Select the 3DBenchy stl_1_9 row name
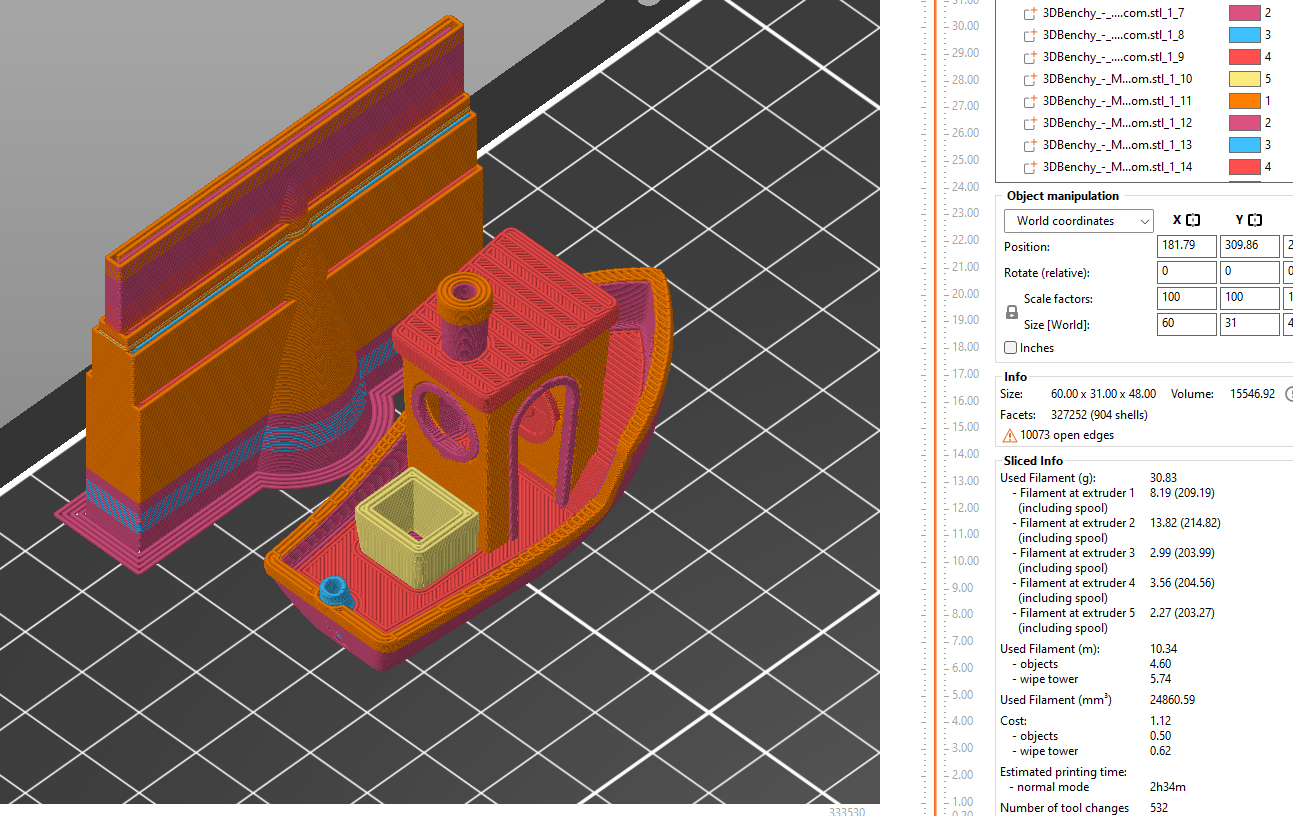 [x=1113, y=57]
